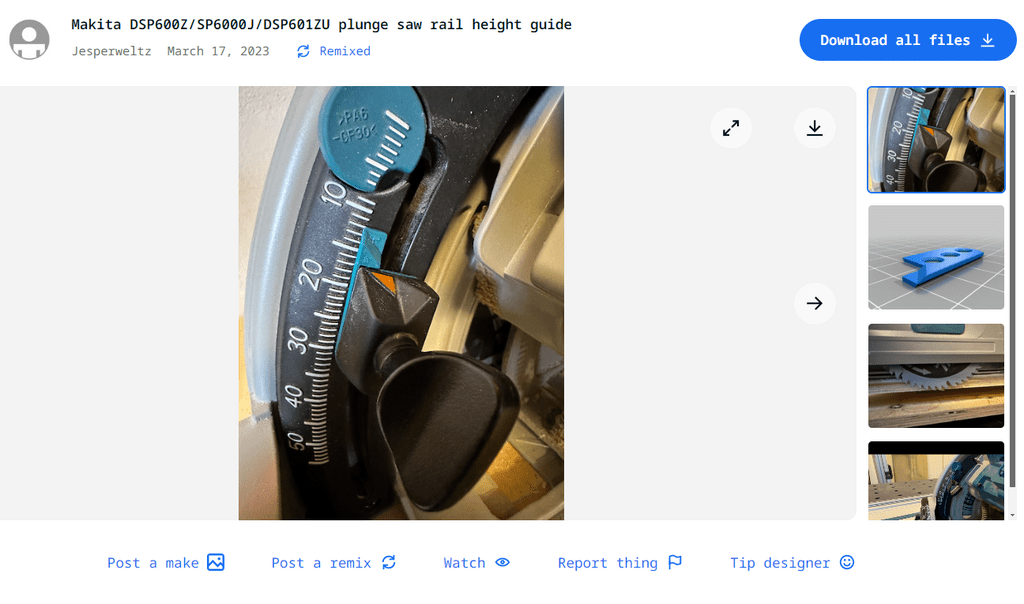The height and width of the screenshot is (604, 1024).
Task: Go to next image with the arrow button
Action: pos(814,303)
